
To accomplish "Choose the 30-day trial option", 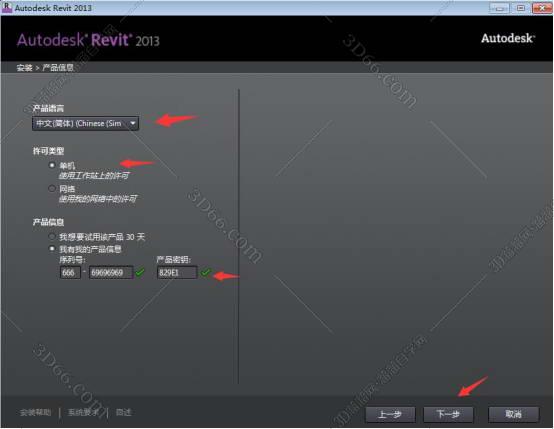I will tap(52, 236).
